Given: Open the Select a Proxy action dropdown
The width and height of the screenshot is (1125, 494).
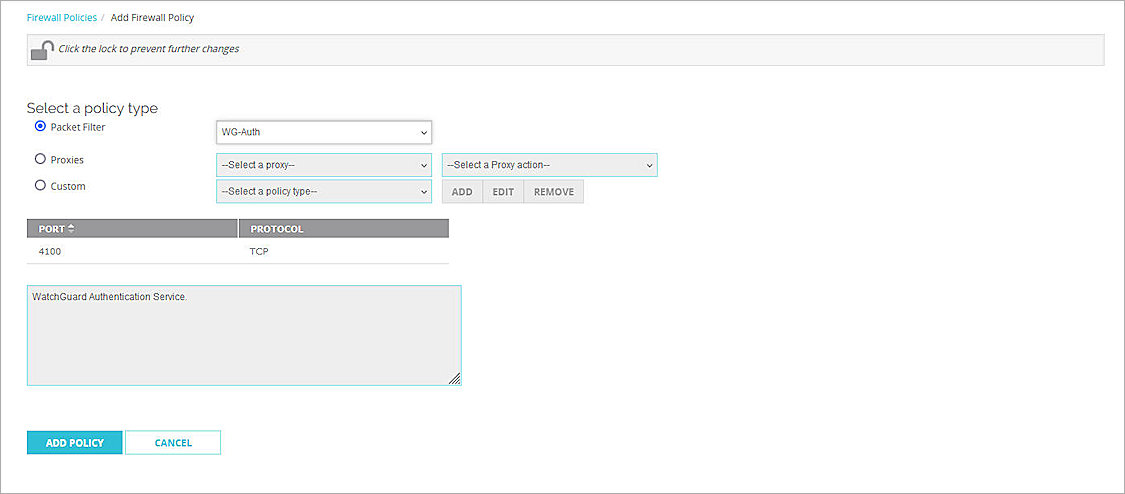Looking at the screenshot, I should pyautogui.click(x=550, y=165).
